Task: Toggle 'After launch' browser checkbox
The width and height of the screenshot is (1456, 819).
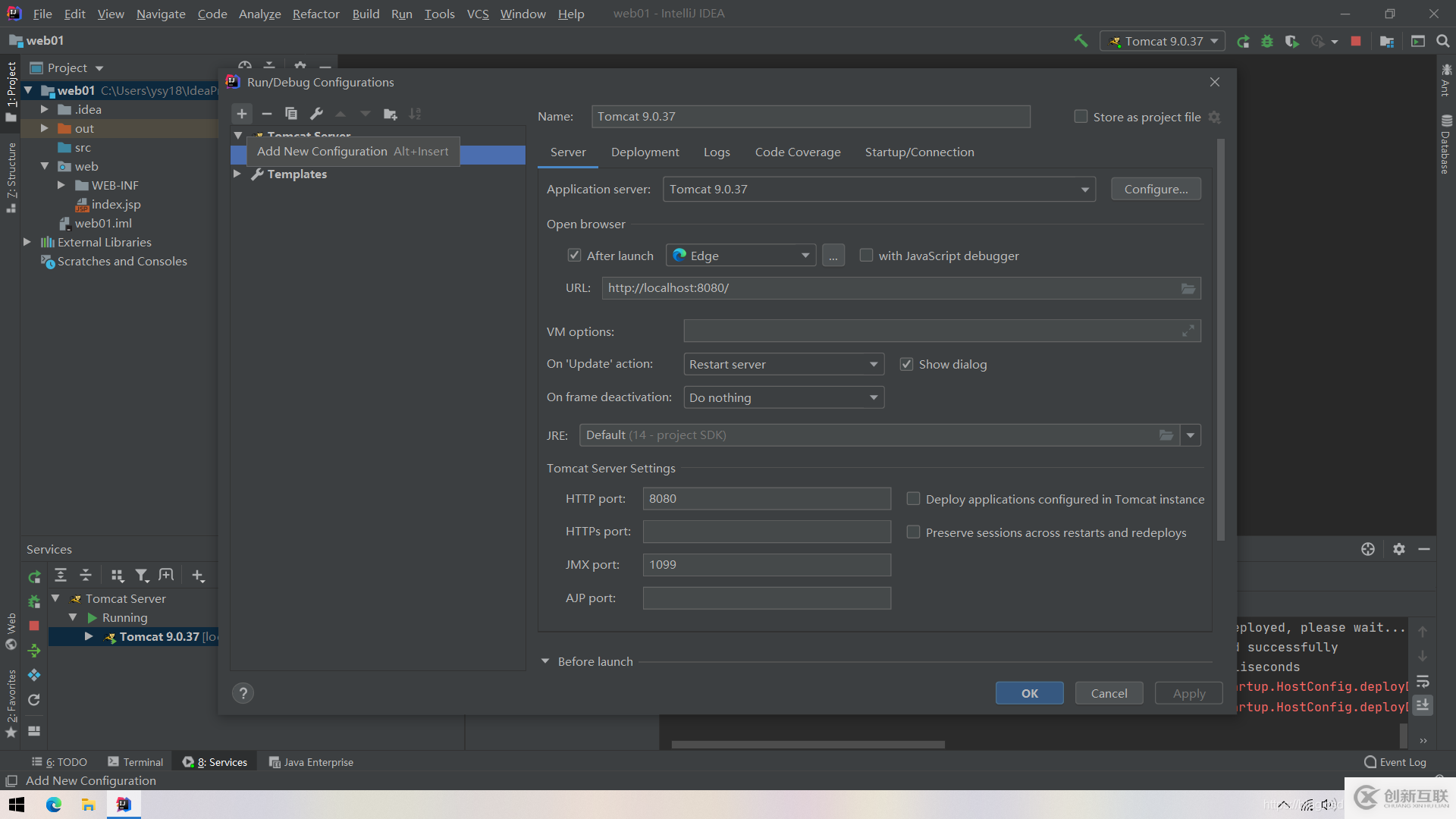Action: click(x=575, y=255)
